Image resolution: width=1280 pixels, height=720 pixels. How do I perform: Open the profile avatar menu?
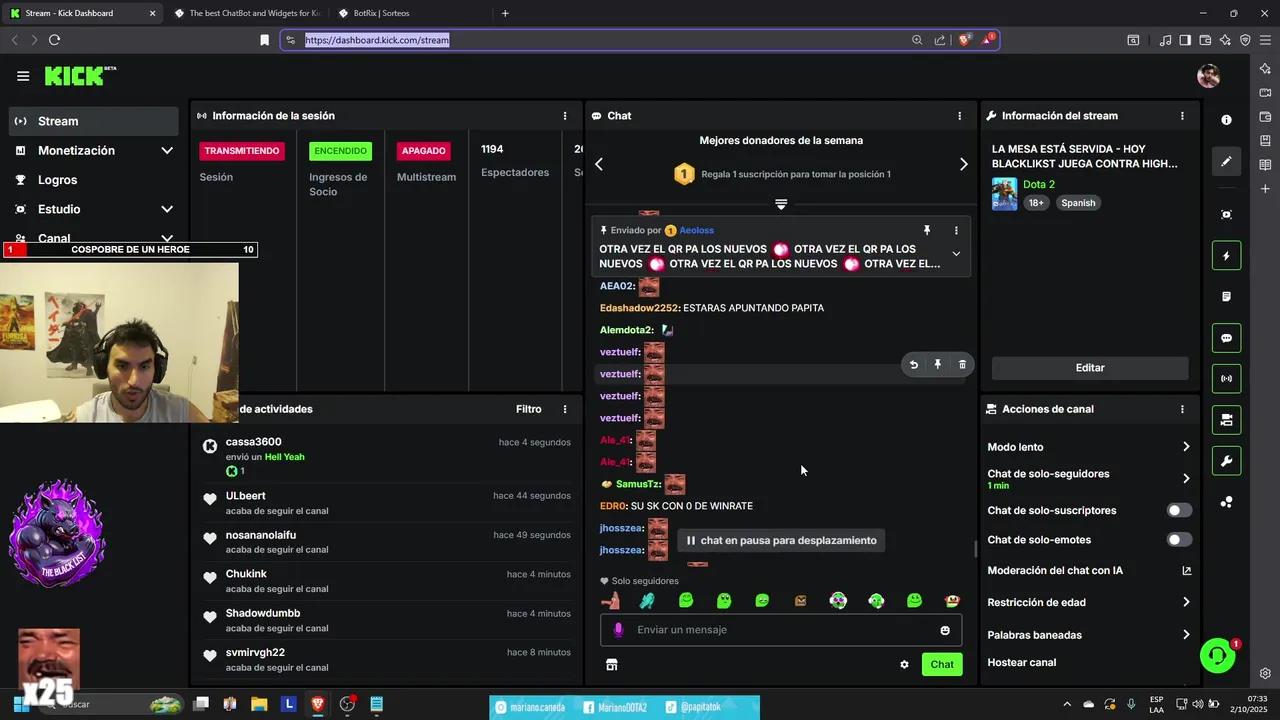[1208, 76]
